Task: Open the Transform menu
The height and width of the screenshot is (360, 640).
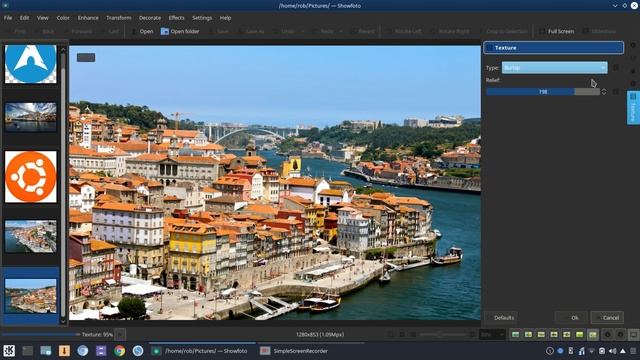Action: coord(118,18)
